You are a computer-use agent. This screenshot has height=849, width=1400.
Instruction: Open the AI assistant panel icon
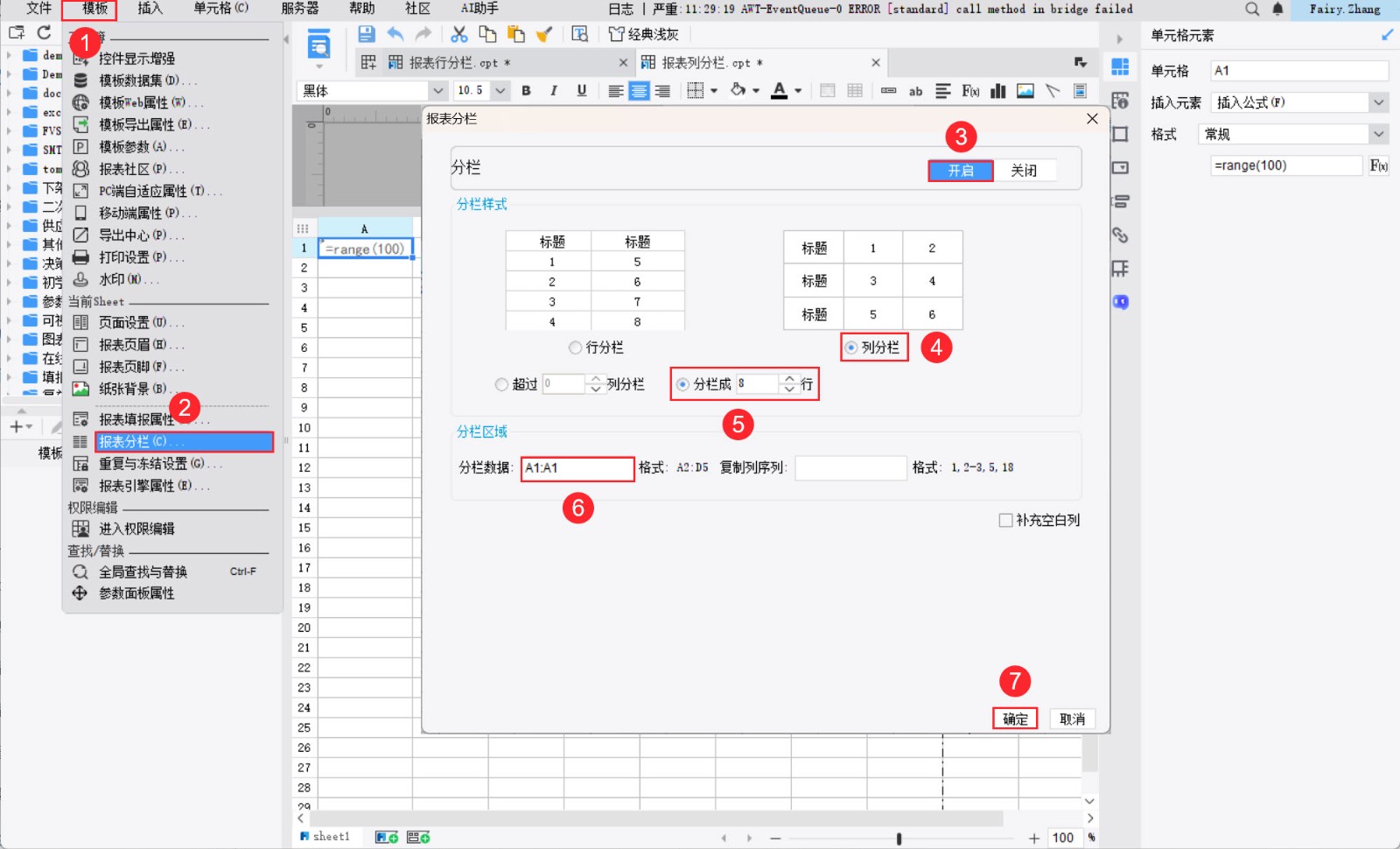coord(1120,302)
